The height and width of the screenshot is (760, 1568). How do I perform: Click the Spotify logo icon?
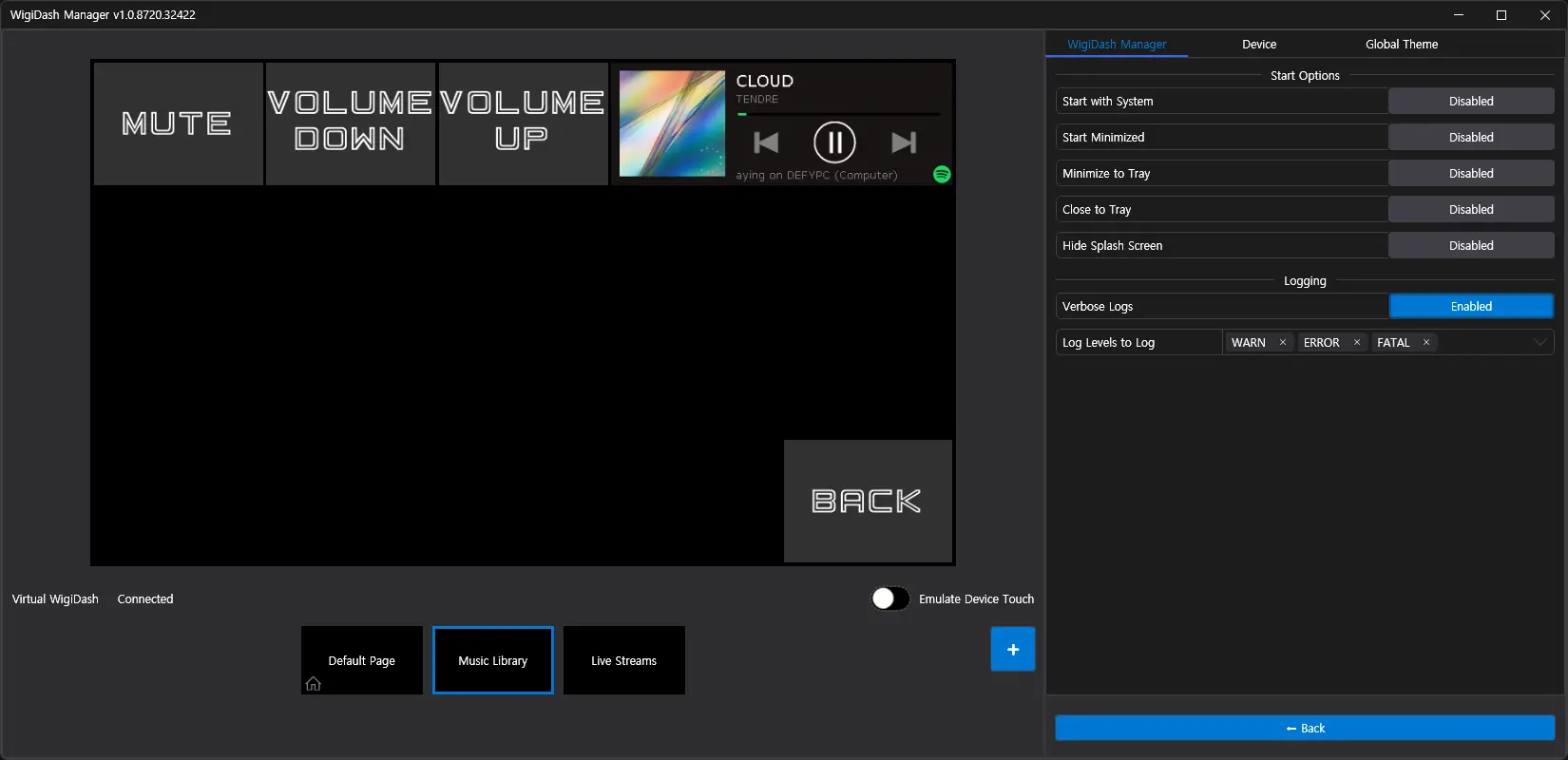click(x=942, y=174)
